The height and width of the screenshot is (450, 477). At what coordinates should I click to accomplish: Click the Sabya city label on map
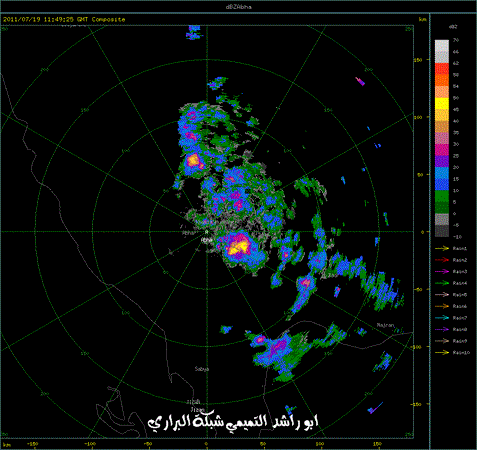202,369
